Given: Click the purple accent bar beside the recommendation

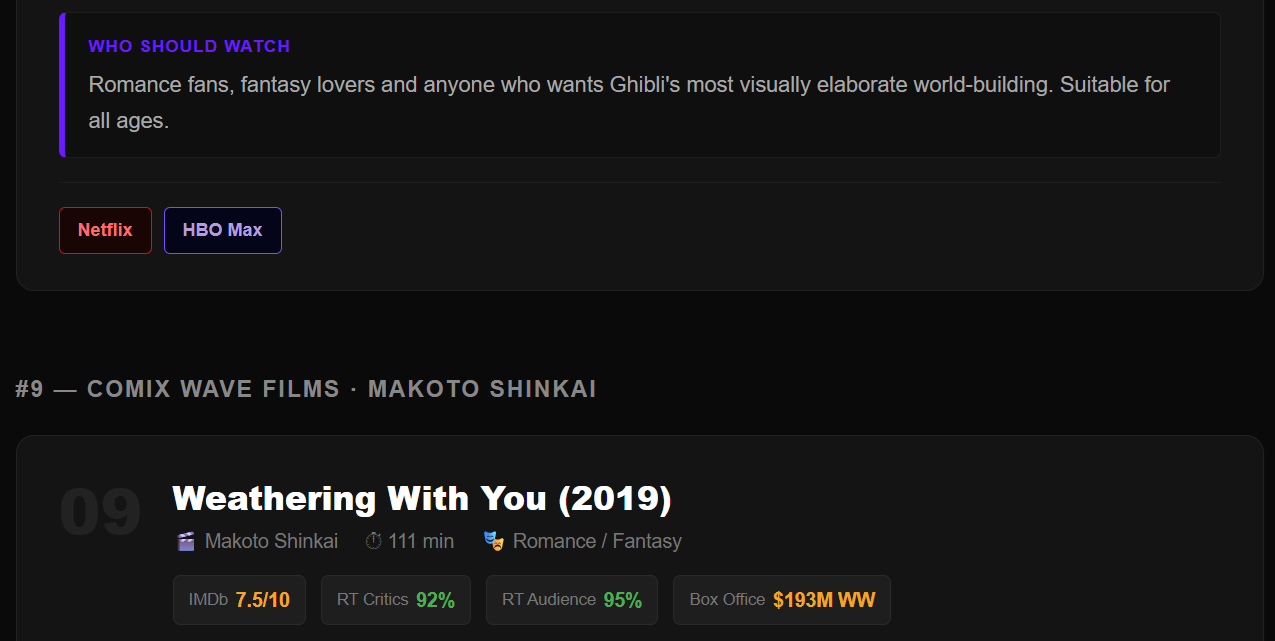Looking at the screenshot, I should point(62,85).
